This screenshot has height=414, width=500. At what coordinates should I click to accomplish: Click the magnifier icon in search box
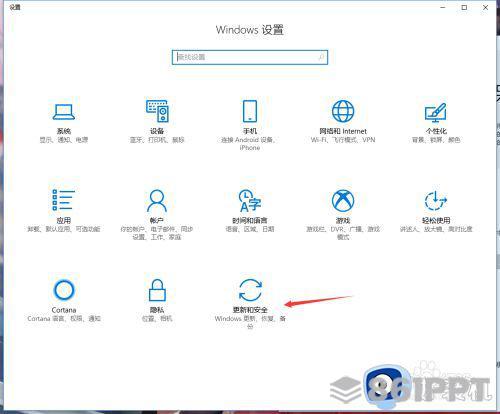coord(321,57)
